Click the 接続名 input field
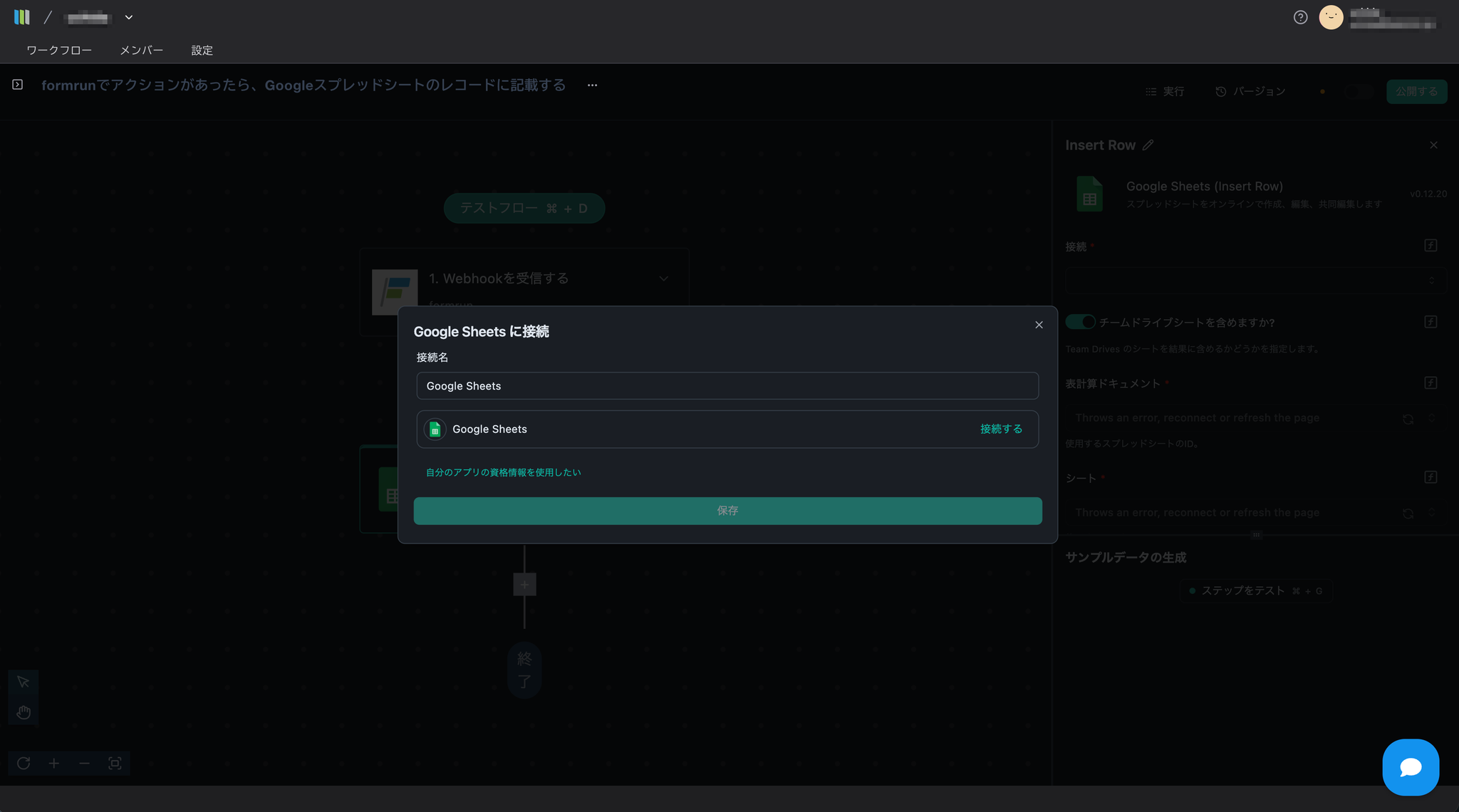Screen dimensions: 1459x812 [x=727, y=386]
